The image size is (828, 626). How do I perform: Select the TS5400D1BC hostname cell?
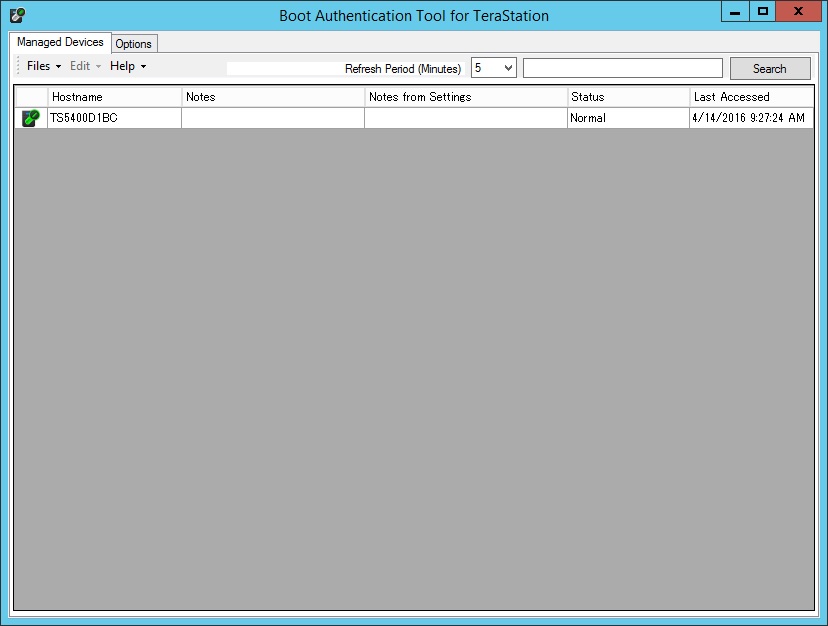pos(115,118)
